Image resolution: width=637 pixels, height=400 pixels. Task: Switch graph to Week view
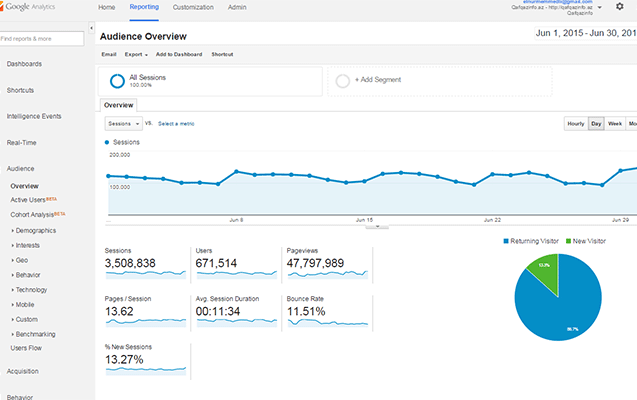615,123
